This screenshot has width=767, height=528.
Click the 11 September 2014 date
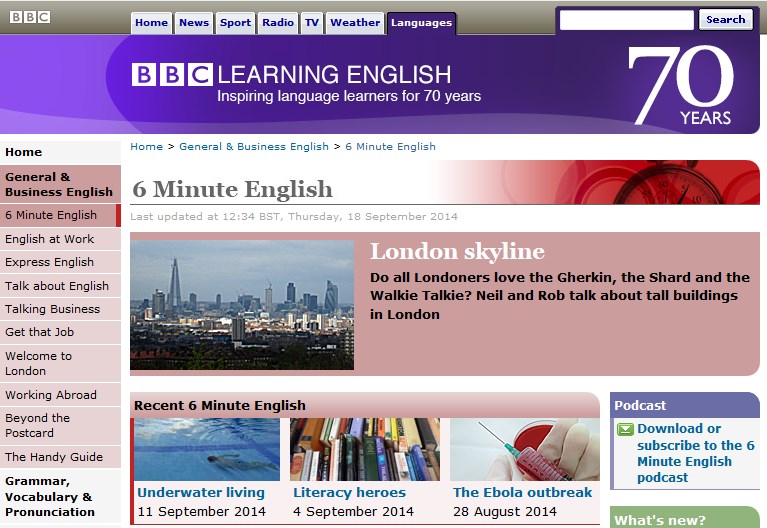(x=202, y=512)
